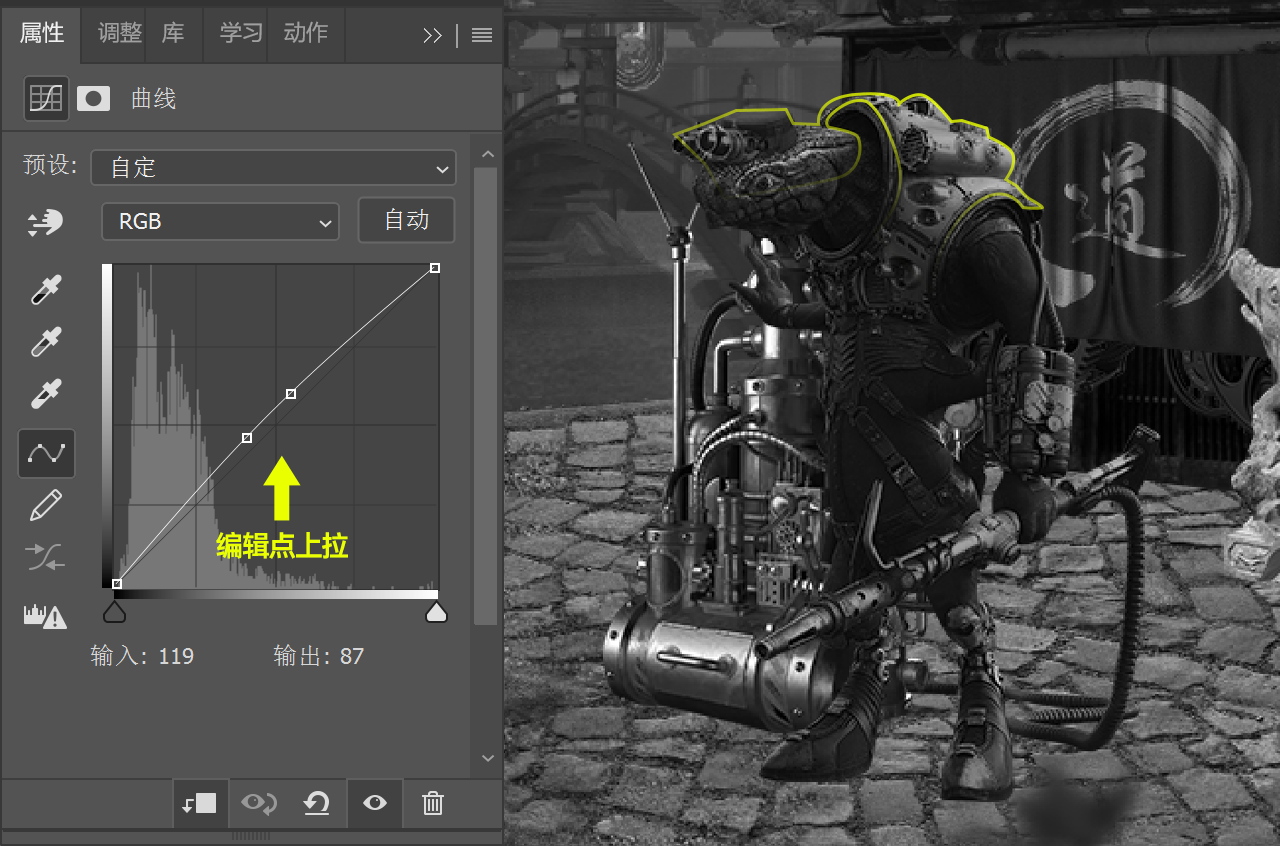Pick the black point eyedropper
The width and height of the screenshot is (1280, 846).
46,291
